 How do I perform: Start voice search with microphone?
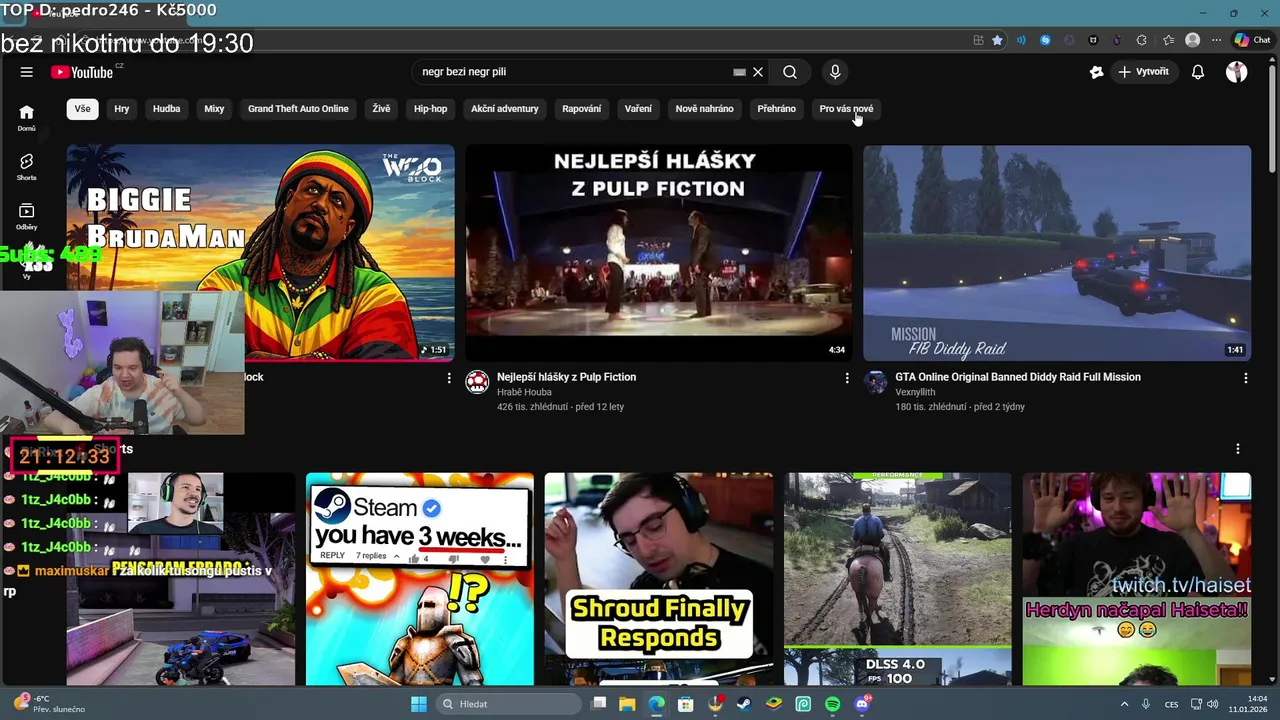(x=835, y=72)
